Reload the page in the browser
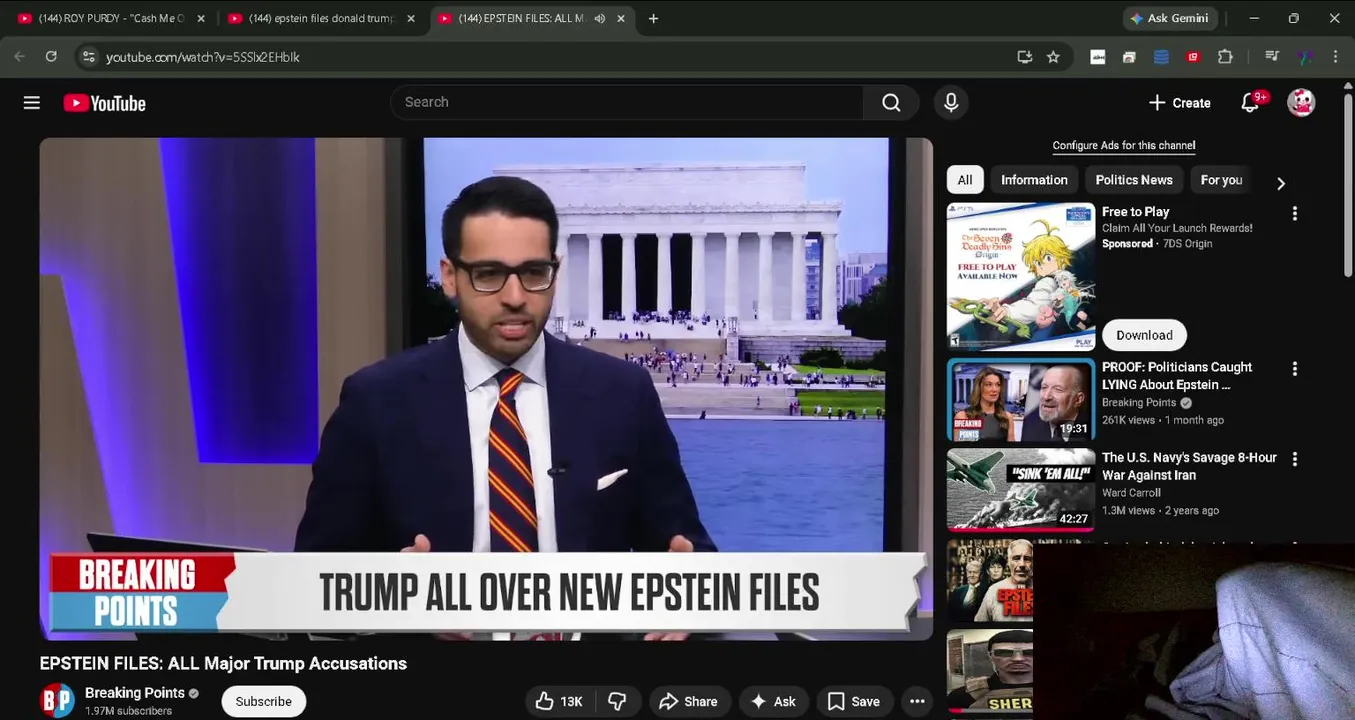 pyautogui.click(x=51, y=57)
